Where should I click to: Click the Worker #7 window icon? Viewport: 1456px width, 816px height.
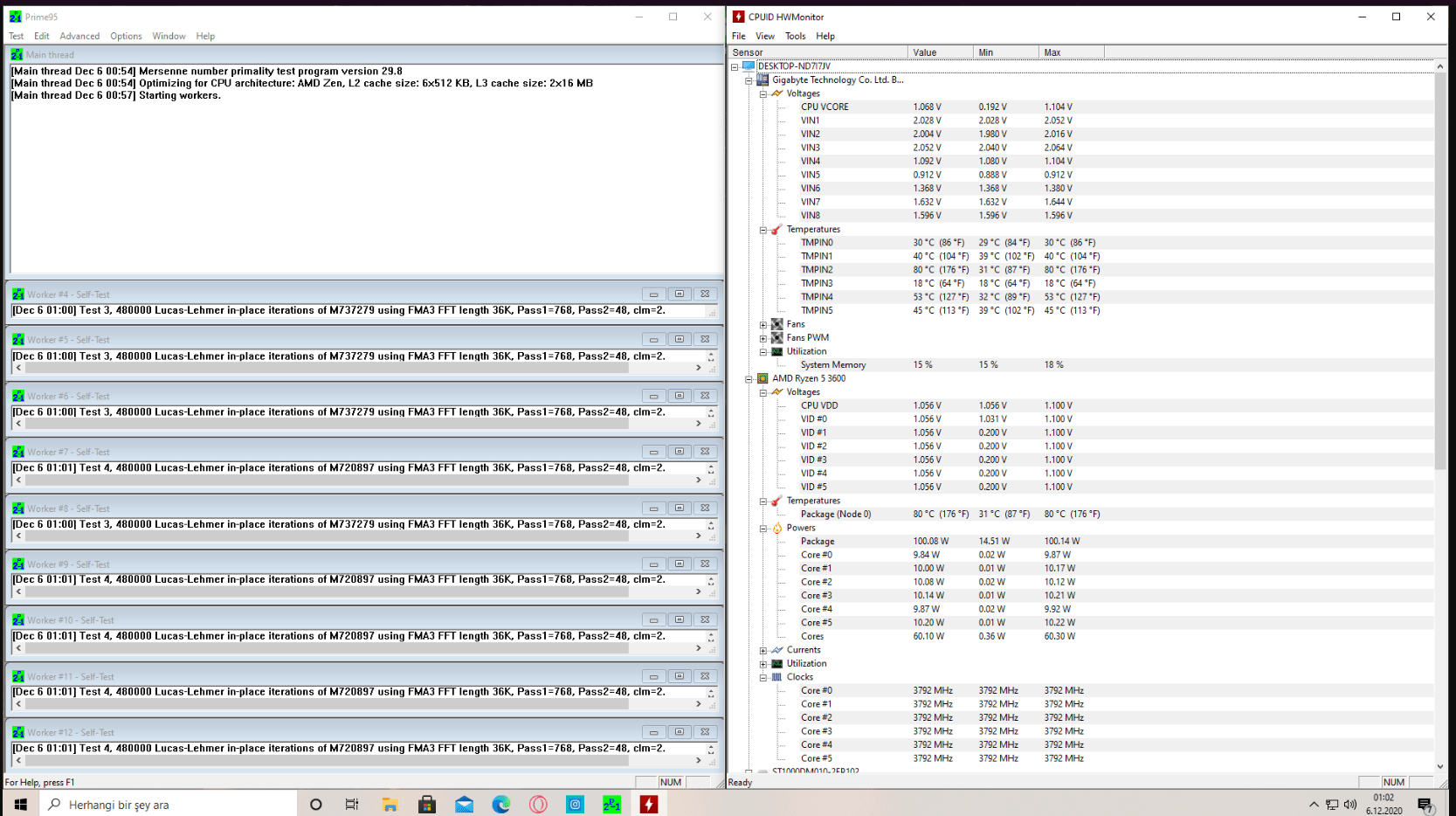[17, 452]
